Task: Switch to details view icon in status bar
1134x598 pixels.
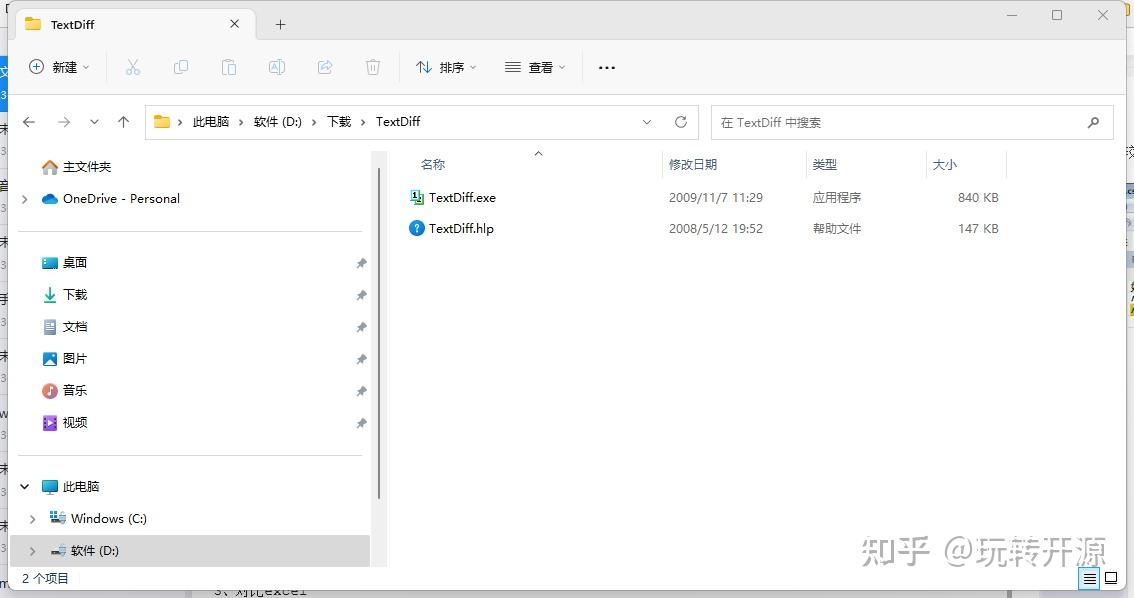Action: point(1089,578)
